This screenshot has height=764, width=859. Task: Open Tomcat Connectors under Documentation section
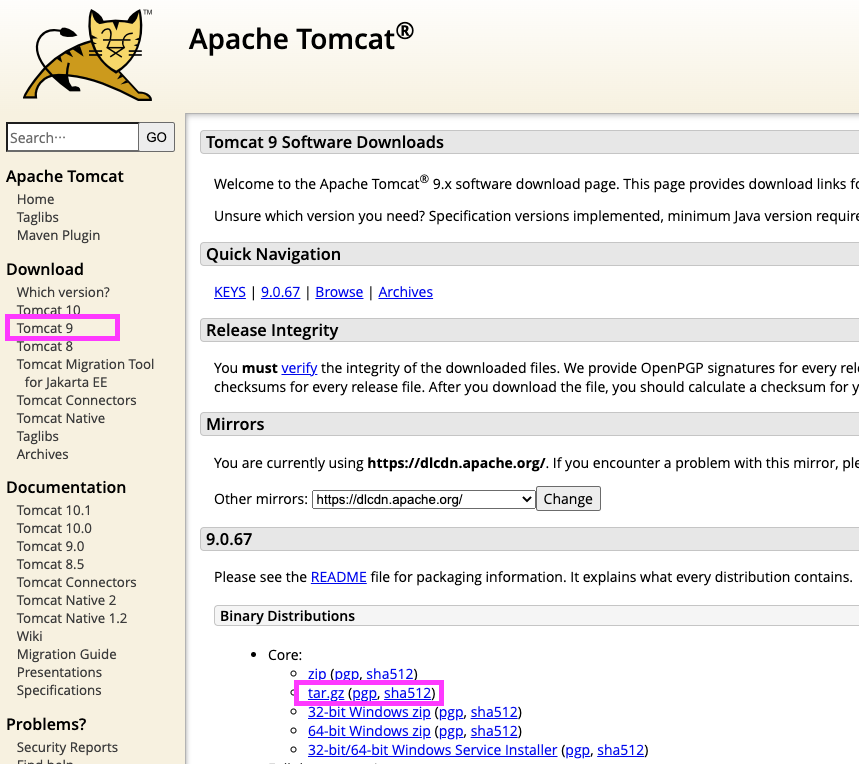(x=76, y=583)
